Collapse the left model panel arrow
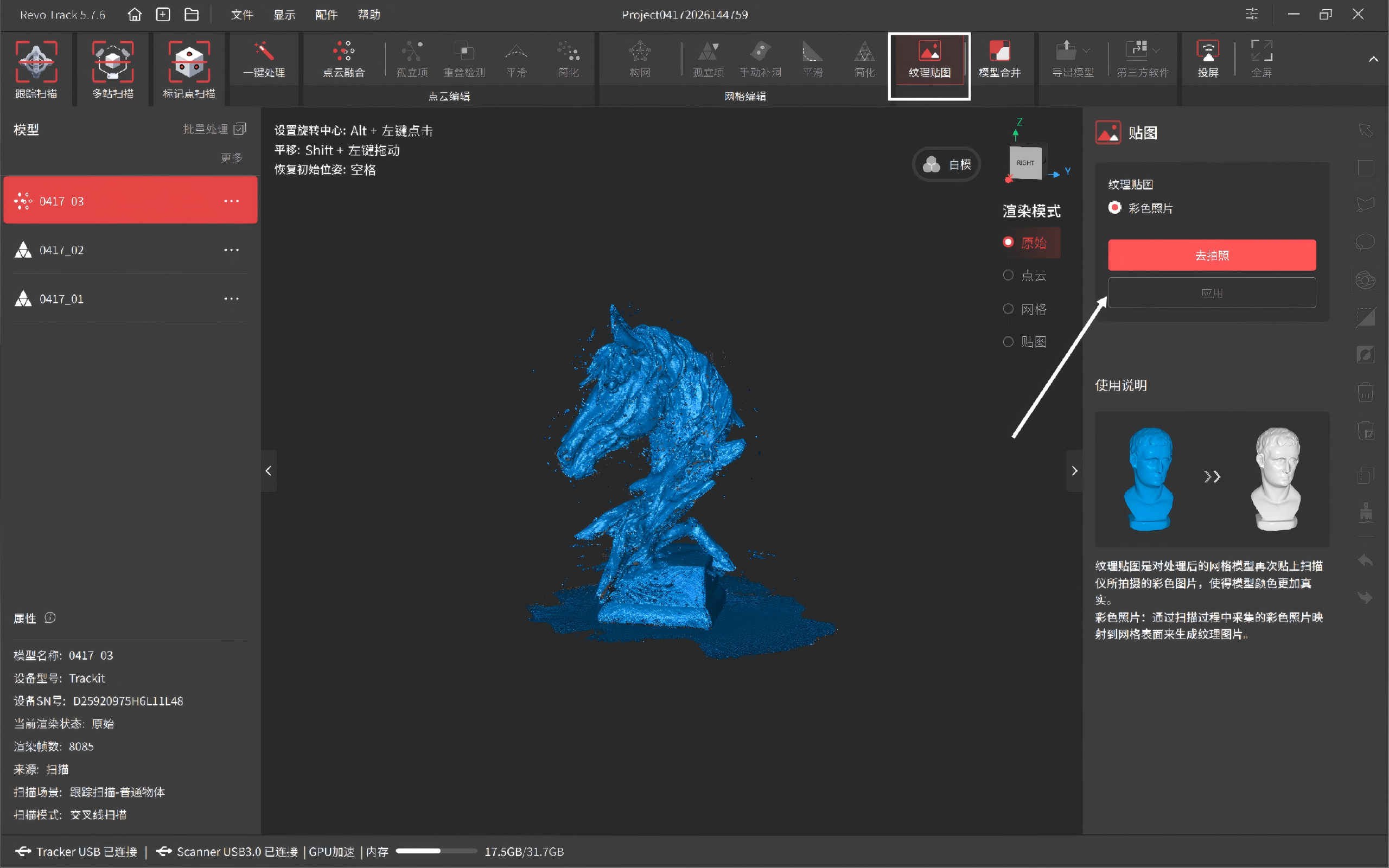1389x868 pixels. (269, 471)
